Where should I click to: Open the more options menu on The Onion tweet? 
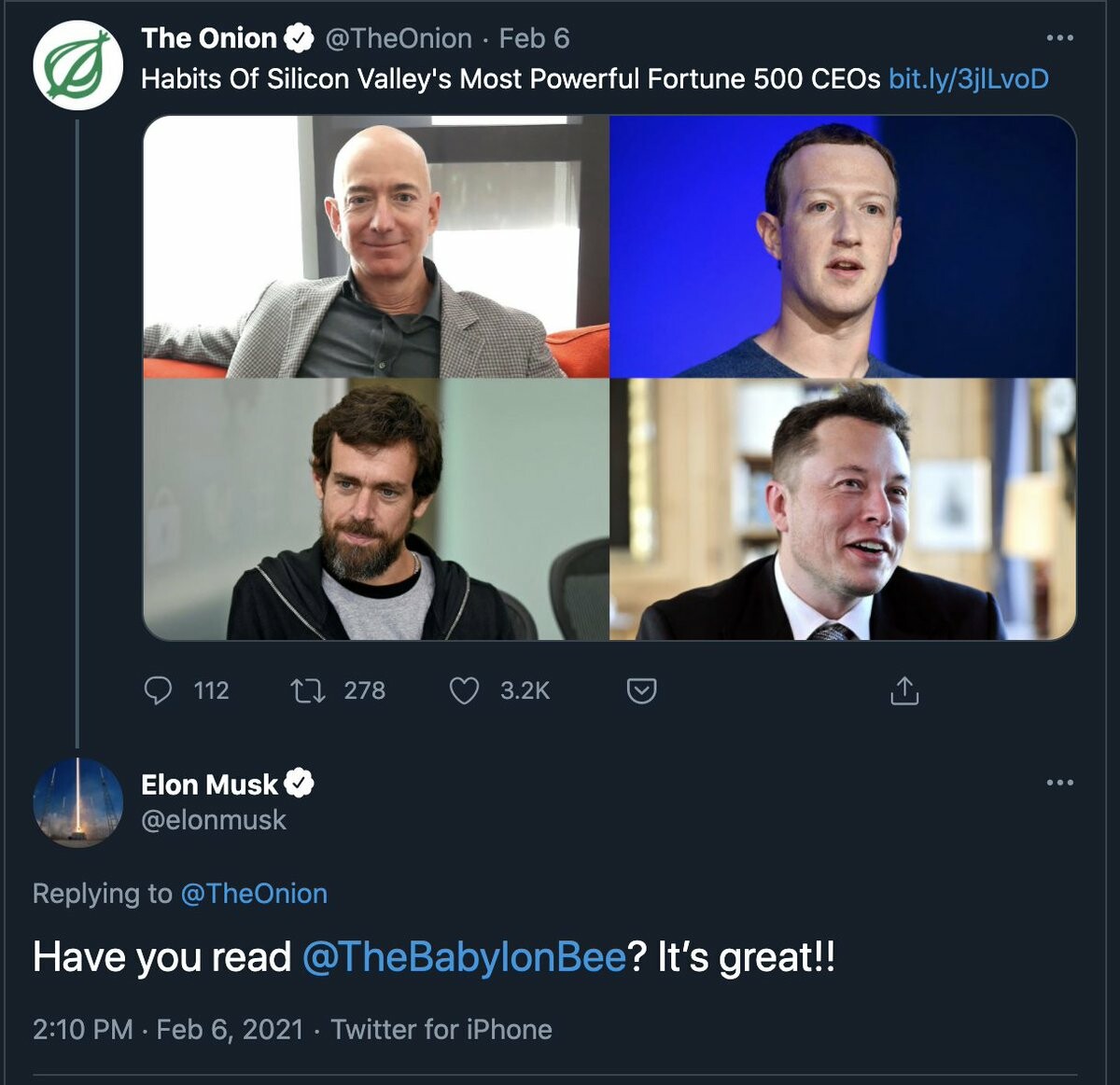coord(1059,38)
